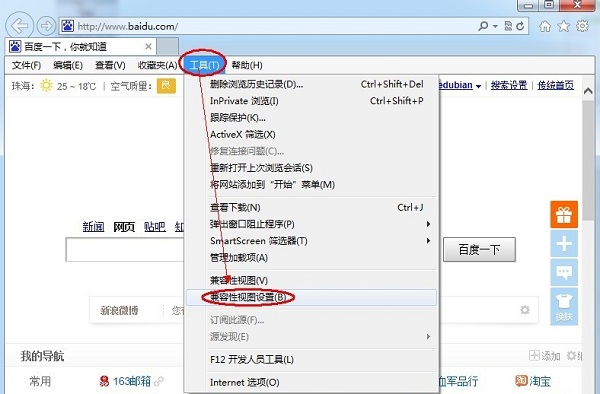600x394 pixels.
Task: Expand 弹出窗口阻止程序(P) submenu
Action: (x=311, y=224)
